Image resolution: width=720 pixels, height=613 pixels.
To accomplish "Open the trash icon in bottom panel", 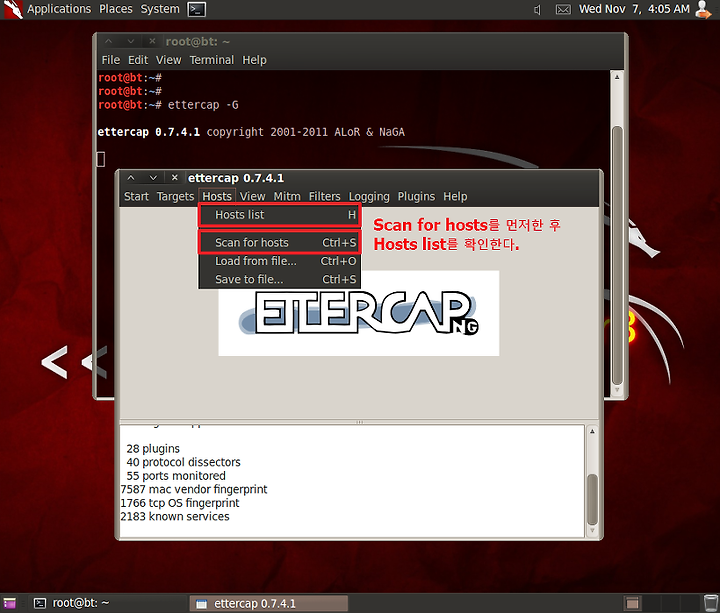I will (x=710, y=603).
